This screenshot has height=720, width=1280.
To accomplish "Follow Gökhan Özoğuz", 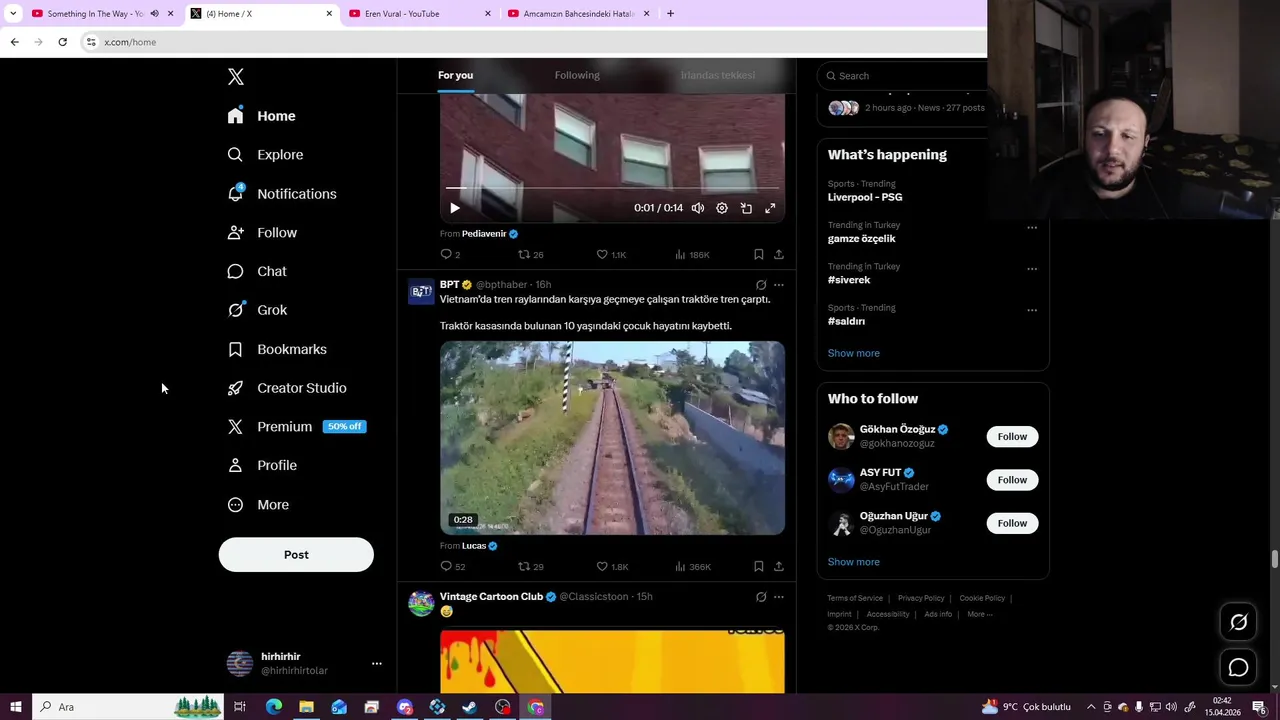I will (x=1012, y=437).
